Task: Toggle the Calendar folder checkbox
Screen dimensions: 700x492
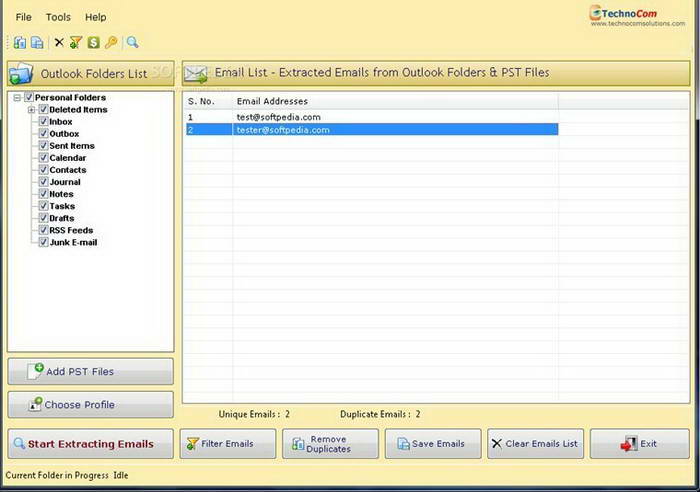Action: click(43, 157)
